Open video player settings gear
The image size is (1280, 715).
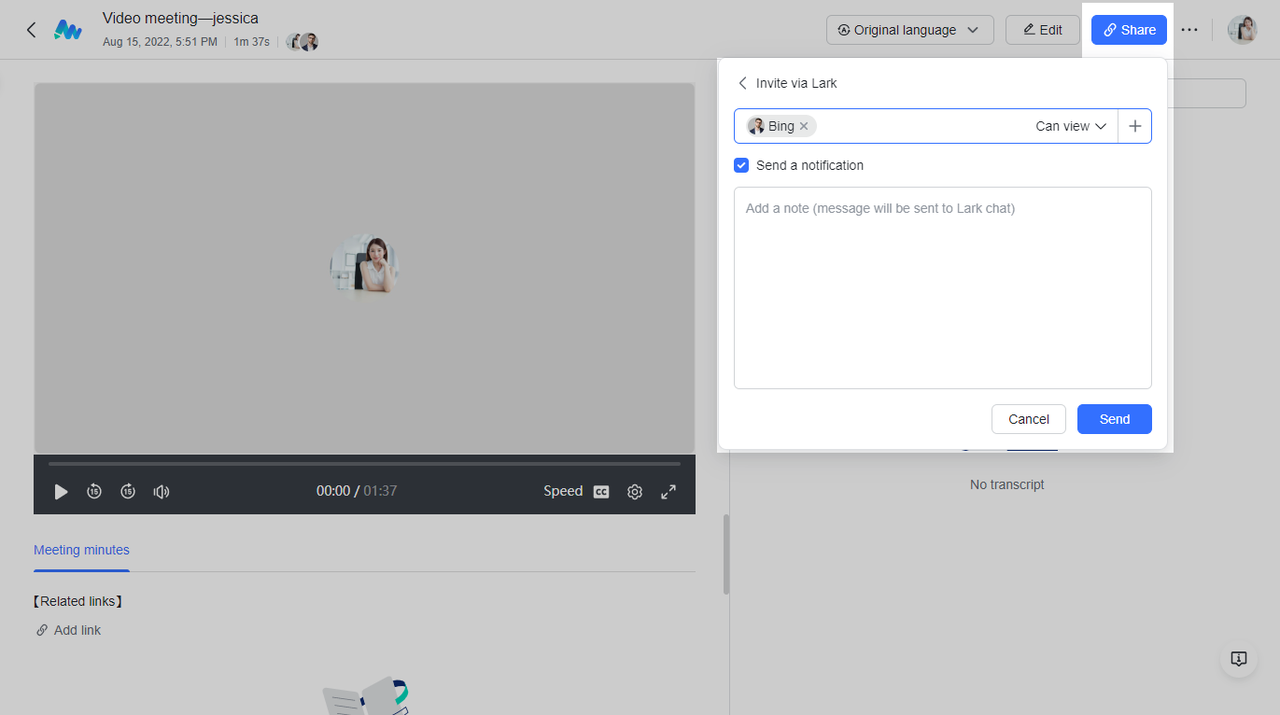[635, 491]
